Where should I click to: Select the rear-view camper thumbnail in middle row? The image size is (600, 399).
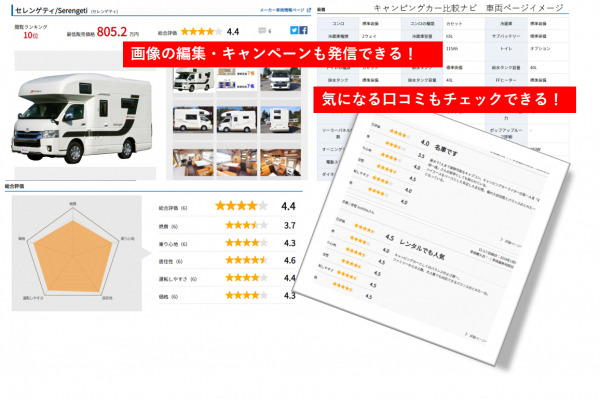[280, 120]
